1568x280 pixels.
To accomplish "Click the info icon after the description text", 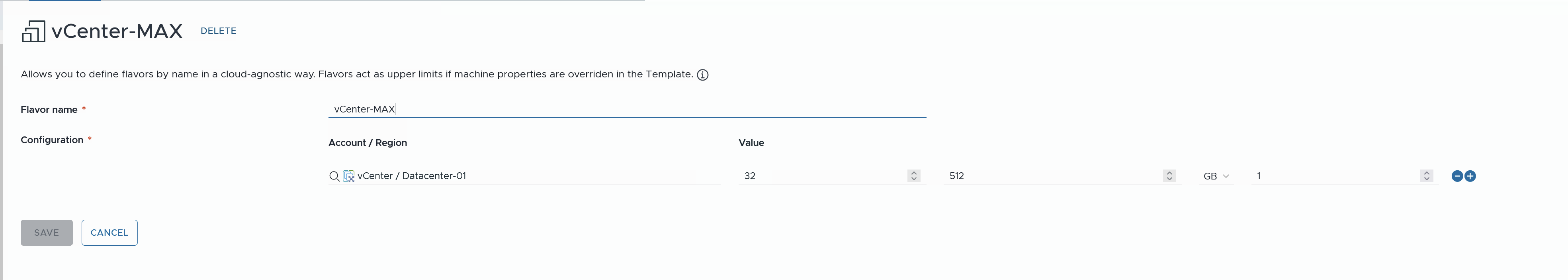I will click(x=702, y=75).
